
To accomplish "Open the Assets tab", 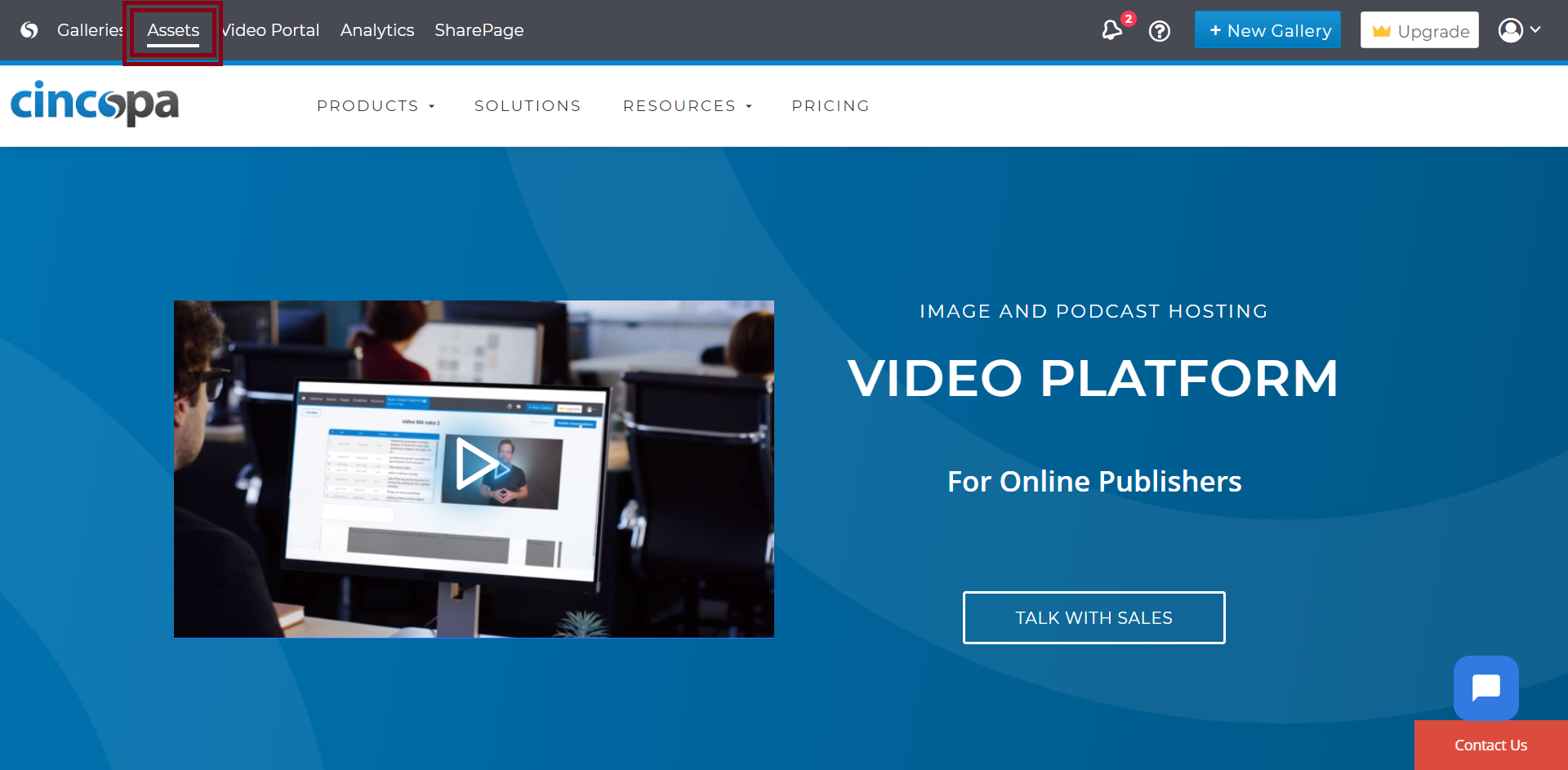I will coord(173,30).
